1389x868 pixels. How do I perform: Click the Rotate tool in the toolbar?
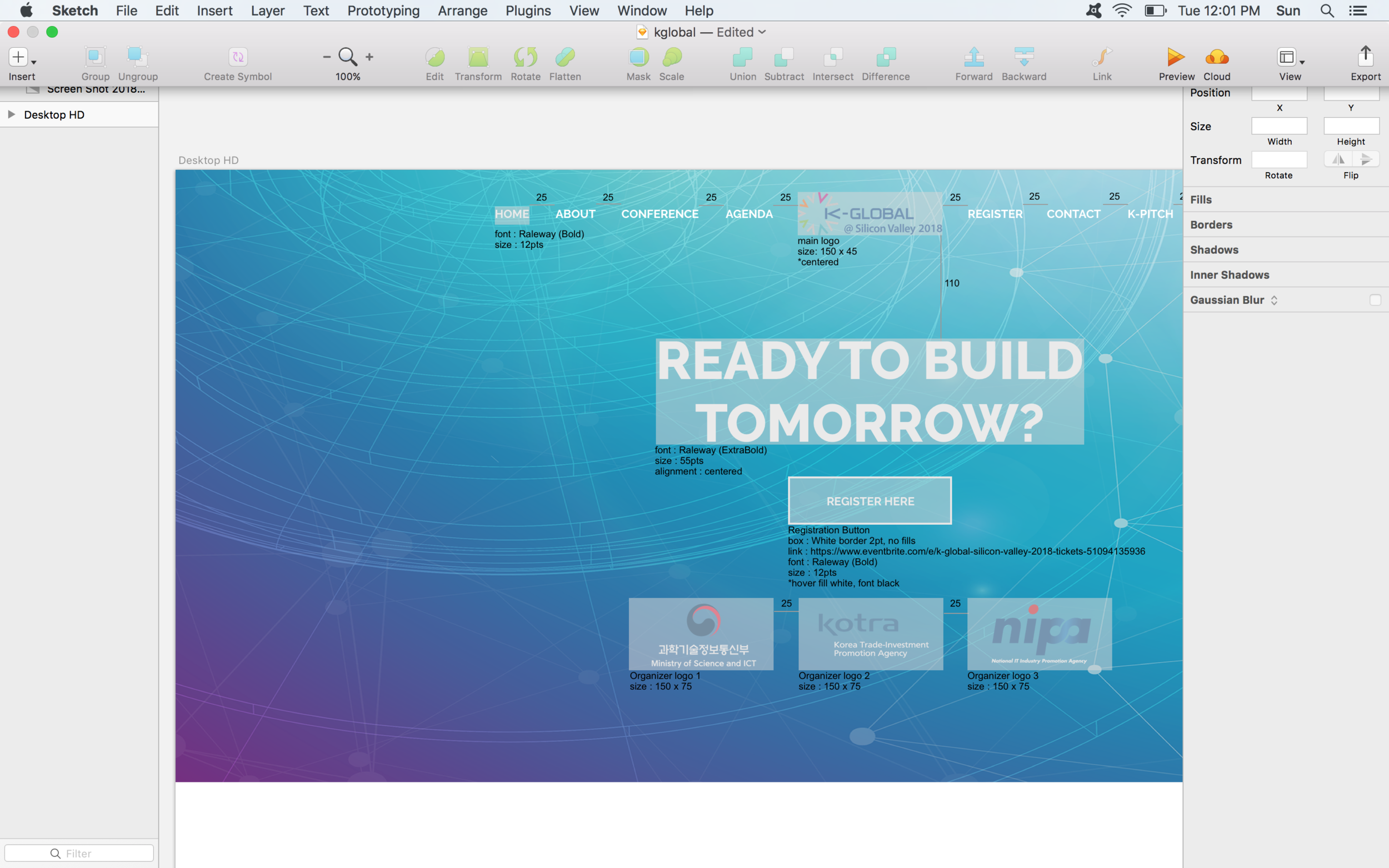click(x=525, y=63)
